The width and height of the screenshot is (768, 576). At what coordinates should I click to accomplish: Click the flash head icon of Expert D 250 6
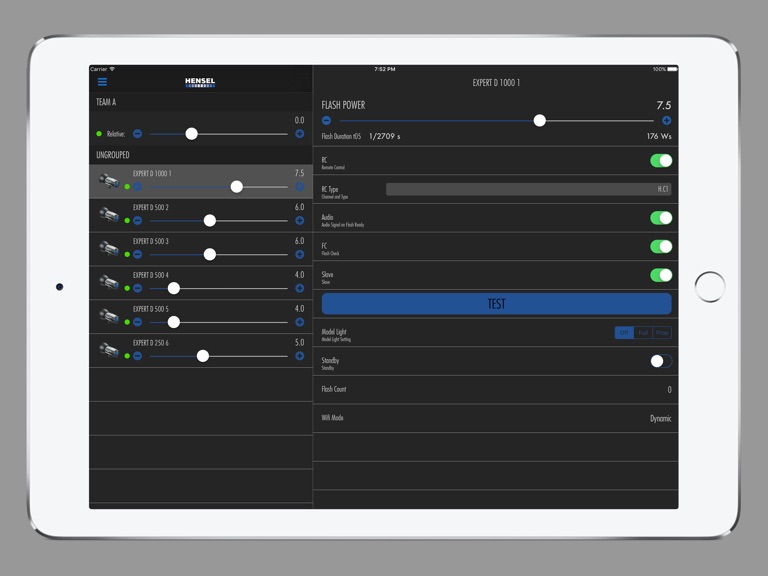pos(109,350)
